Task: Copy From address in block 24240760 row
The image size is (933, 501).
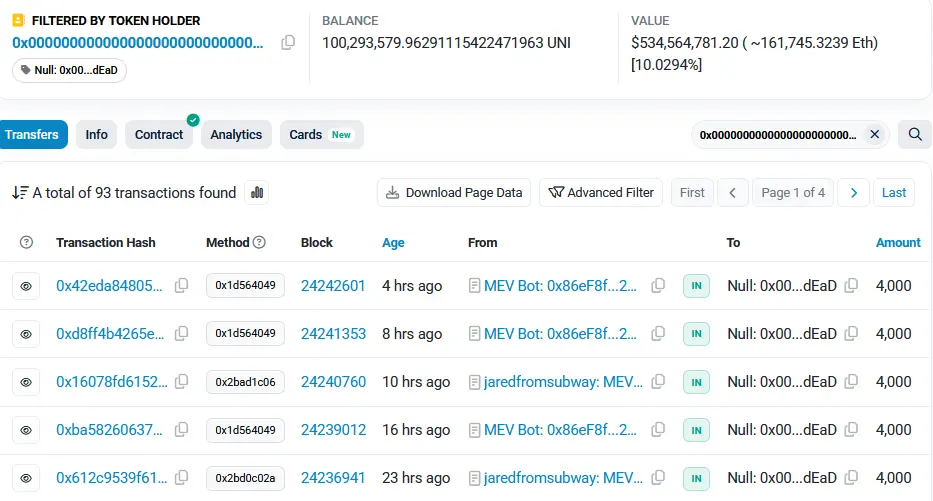Action: [658, 381]
